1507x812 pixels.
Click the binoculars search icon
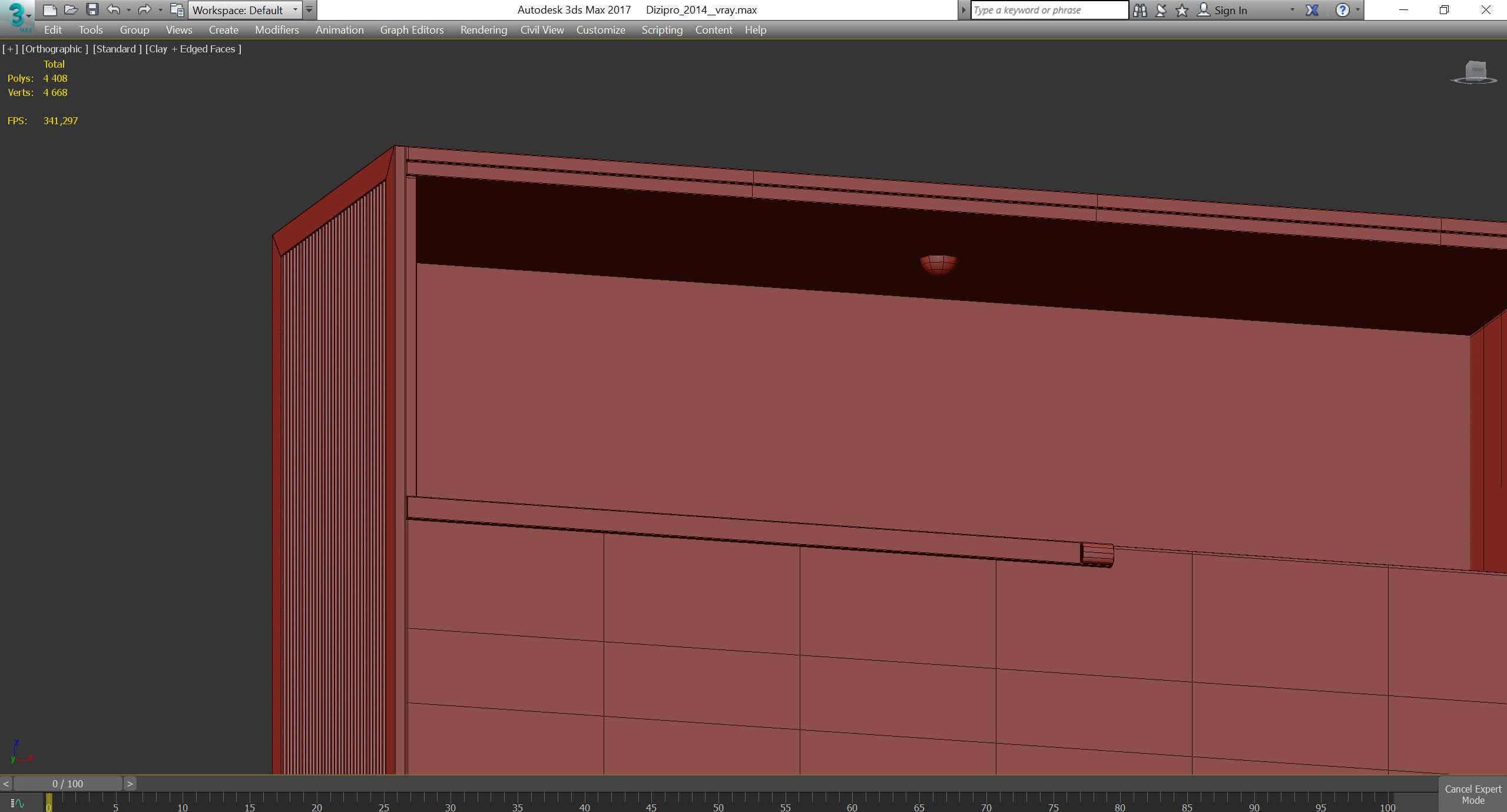[x=1140, y=10]
